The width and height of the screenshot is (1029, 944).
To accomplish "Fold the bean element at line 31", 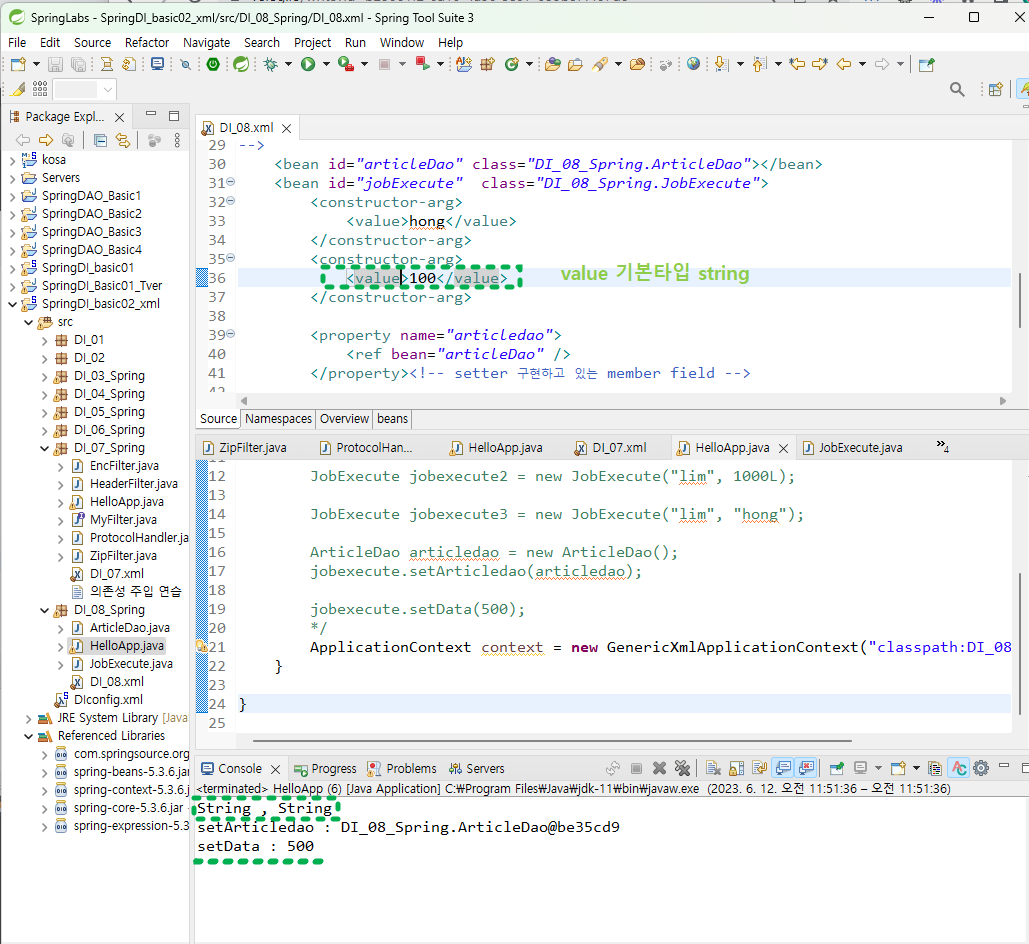I will coord(230,182).
